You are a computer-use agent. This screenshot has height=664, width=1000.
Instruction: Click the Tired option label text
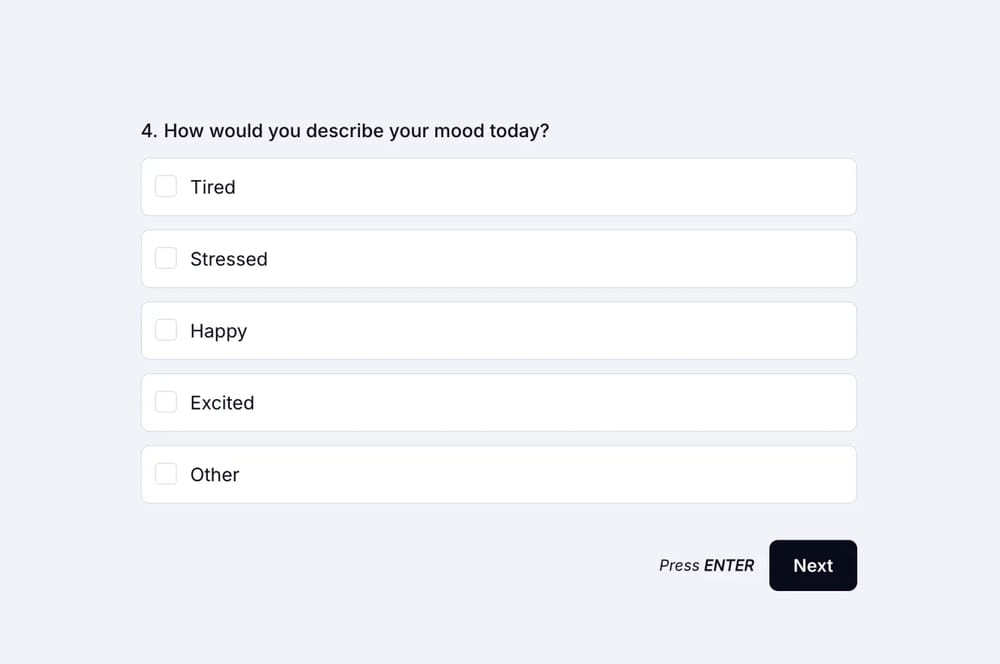(x=213, y=187)
